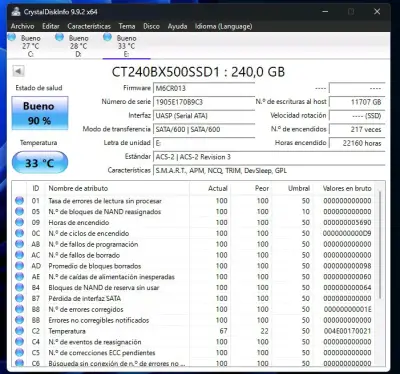
Task: Click the status orb for drive D:
Action: (60, 37)
